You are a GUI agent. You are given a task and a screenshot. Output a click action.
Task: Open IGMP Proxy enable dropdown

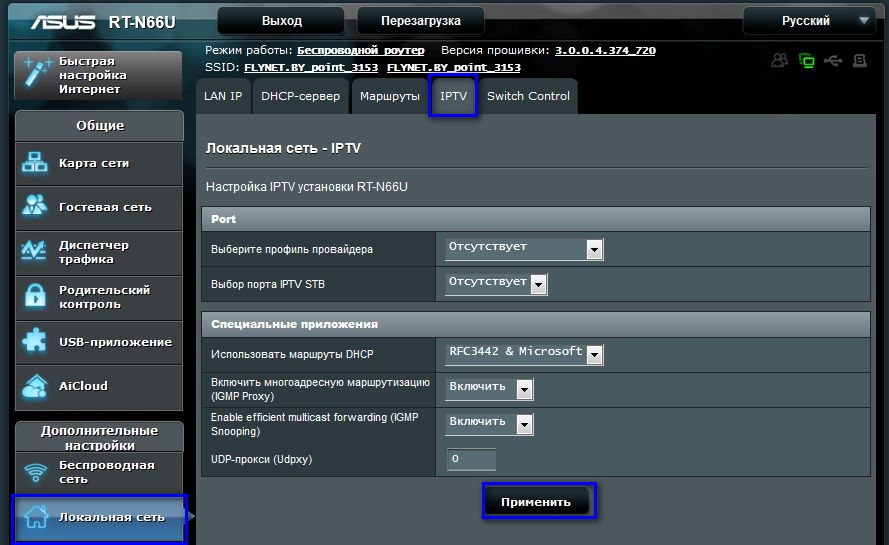(489, 389)
